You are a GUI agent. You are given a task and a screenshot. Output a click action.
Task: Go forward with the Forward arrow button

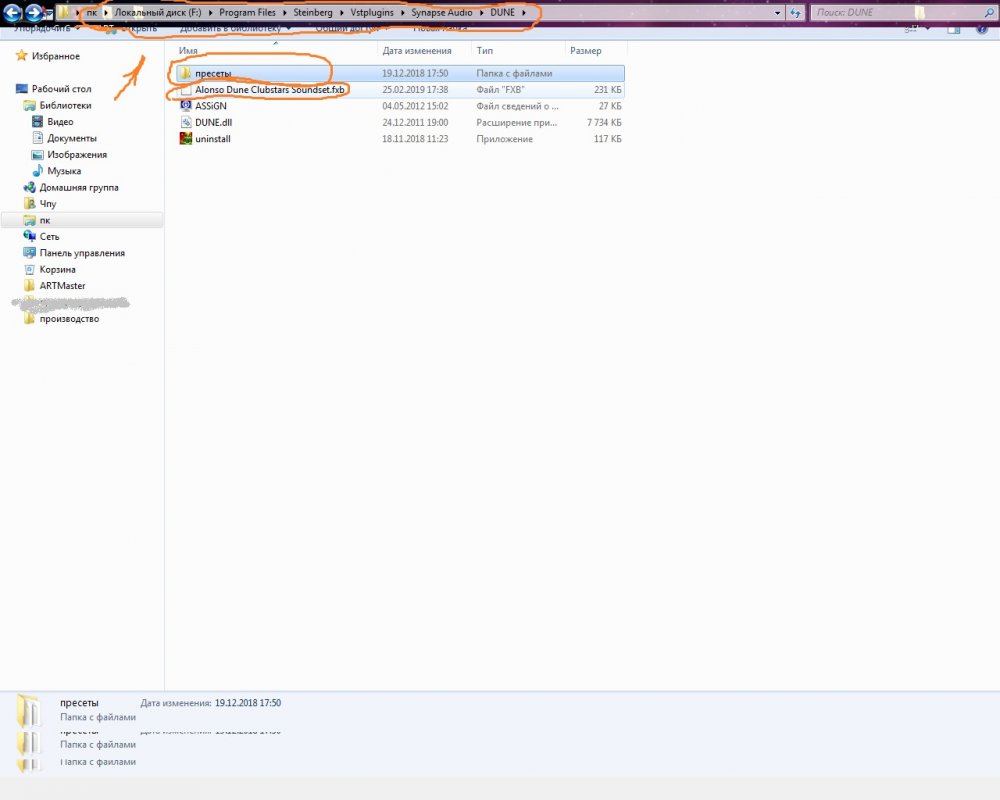[x=33, y=13]
